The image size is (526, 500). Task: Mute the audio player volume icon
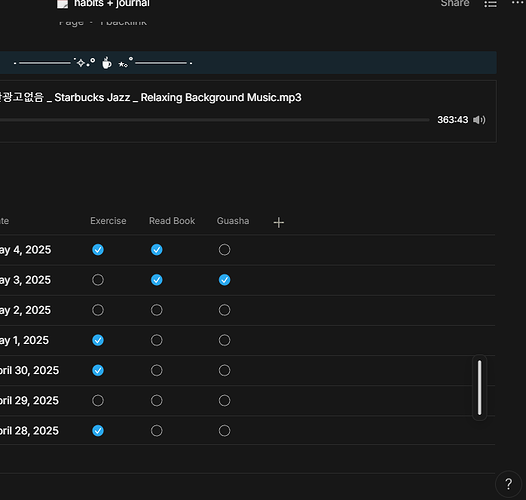(x=479, y=120)
